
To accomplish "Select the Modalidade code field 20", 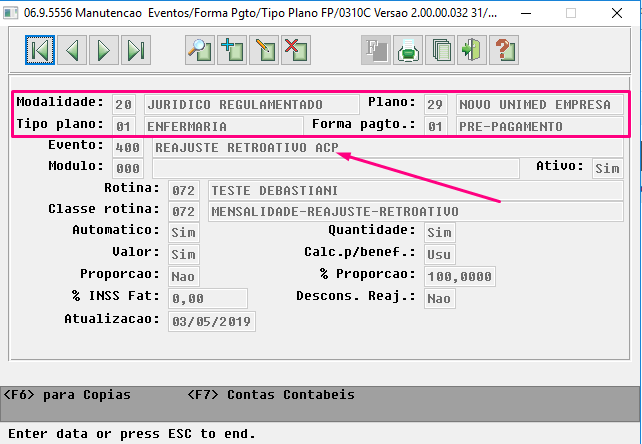I will coord(124,104).
